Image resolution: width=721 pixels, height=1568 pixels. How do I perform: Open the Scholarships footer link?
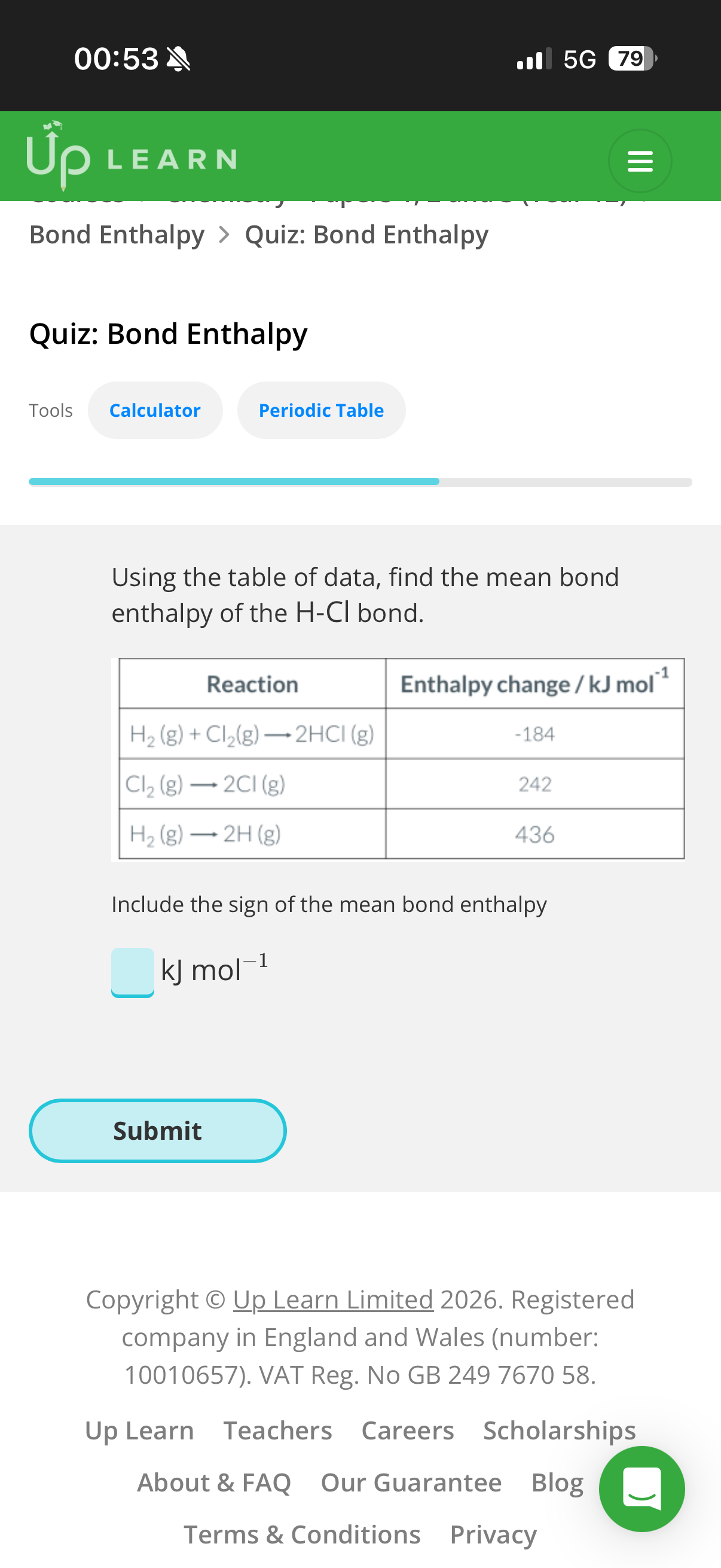tap(559, 1430)
